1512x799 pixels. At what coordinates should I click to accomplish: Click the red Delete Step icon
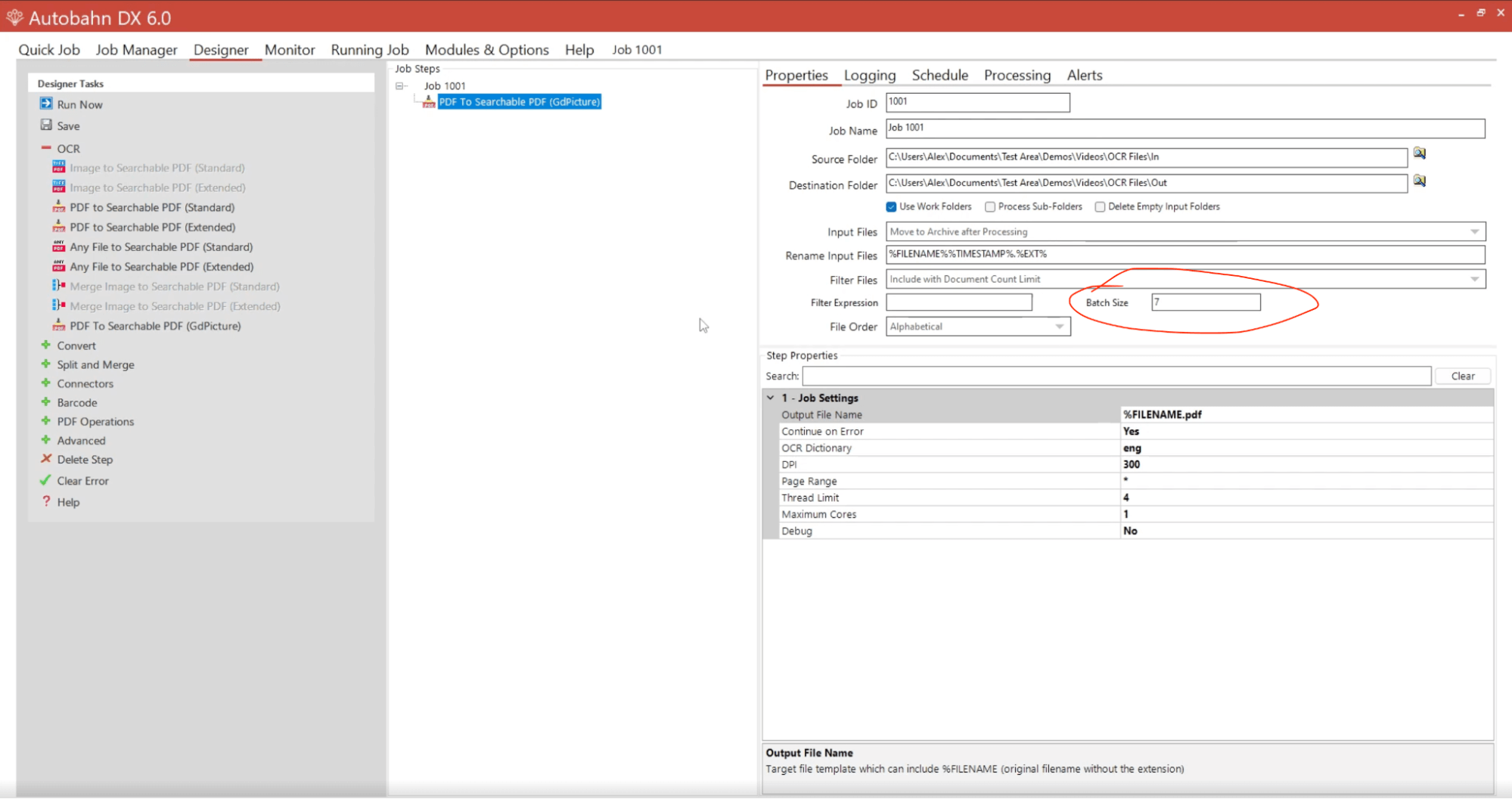point(46,459)
